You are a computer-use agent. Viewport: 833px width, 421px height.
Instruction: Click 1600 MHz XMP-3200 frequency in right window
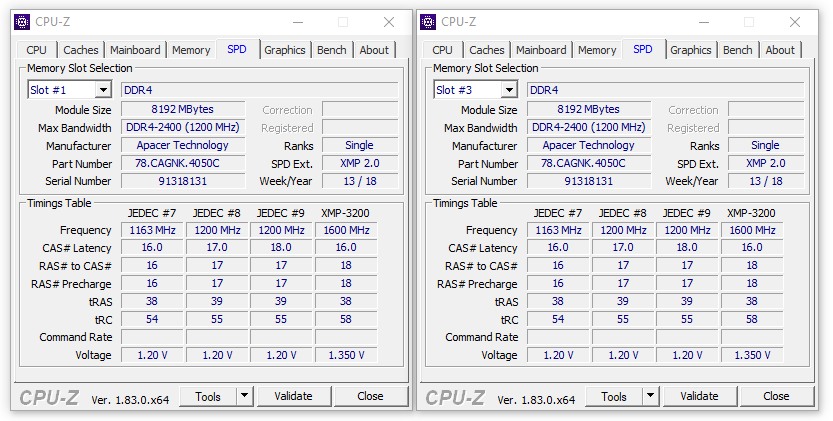[752, 230]
